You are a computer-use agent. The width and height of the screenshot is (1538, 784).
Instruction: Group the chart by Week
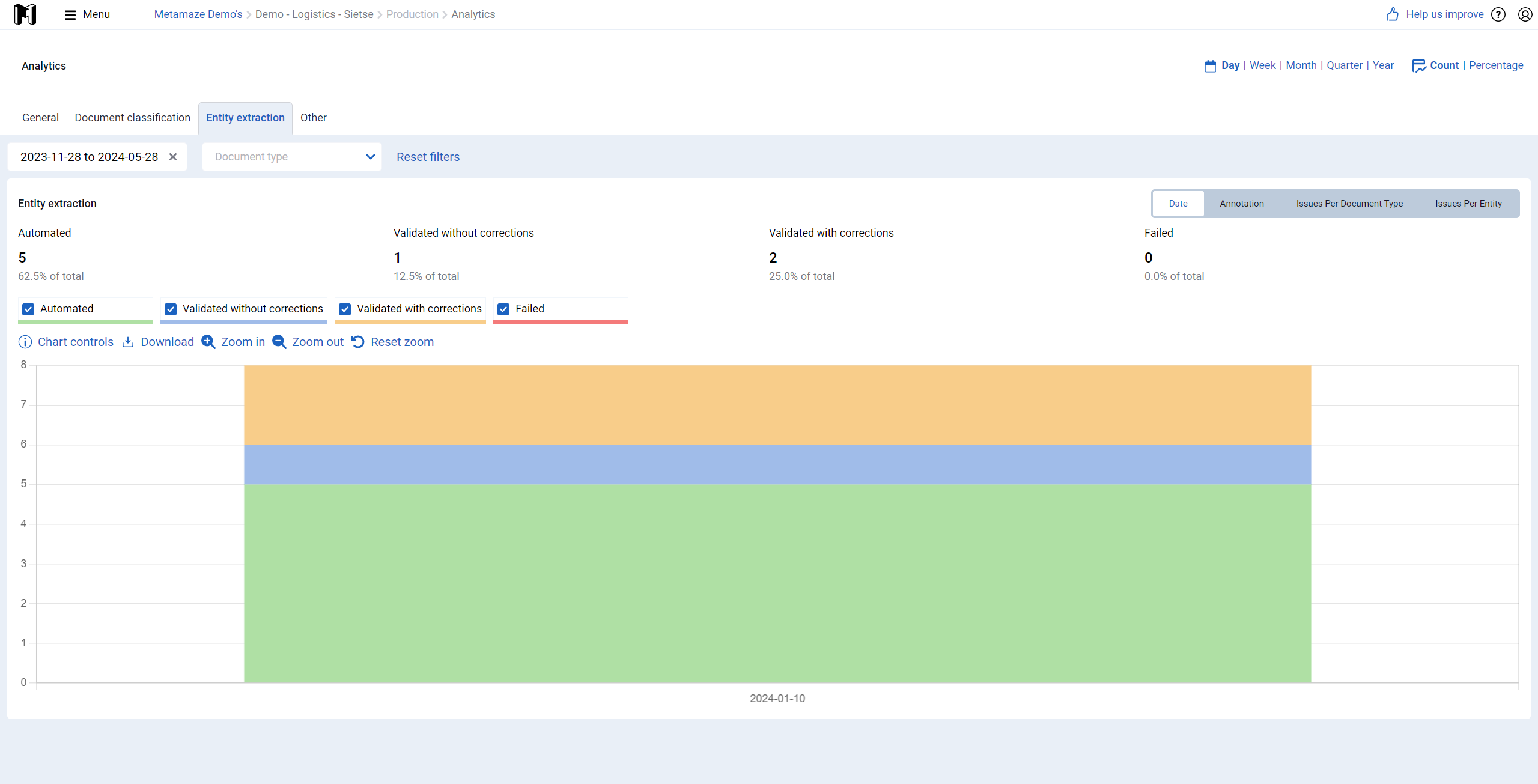1262,65
